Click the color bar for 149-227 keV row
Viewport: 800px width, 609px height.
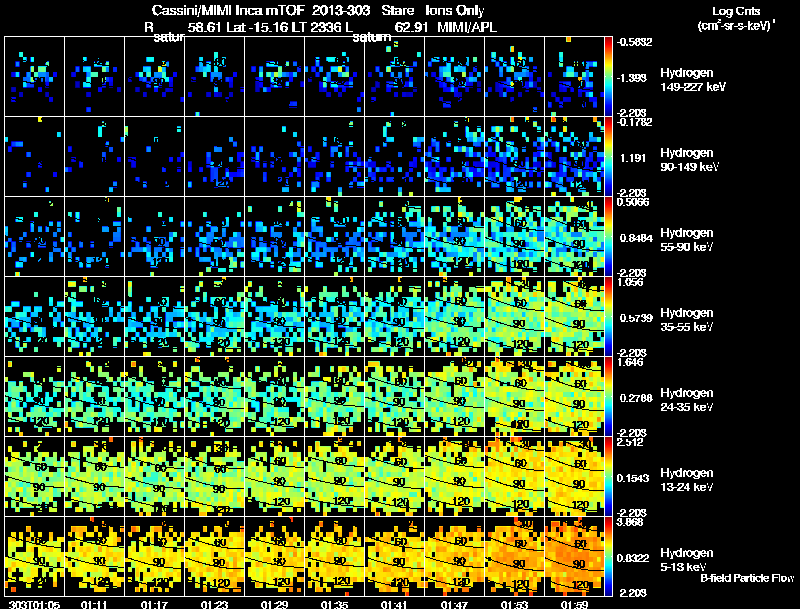pos(608,77)
